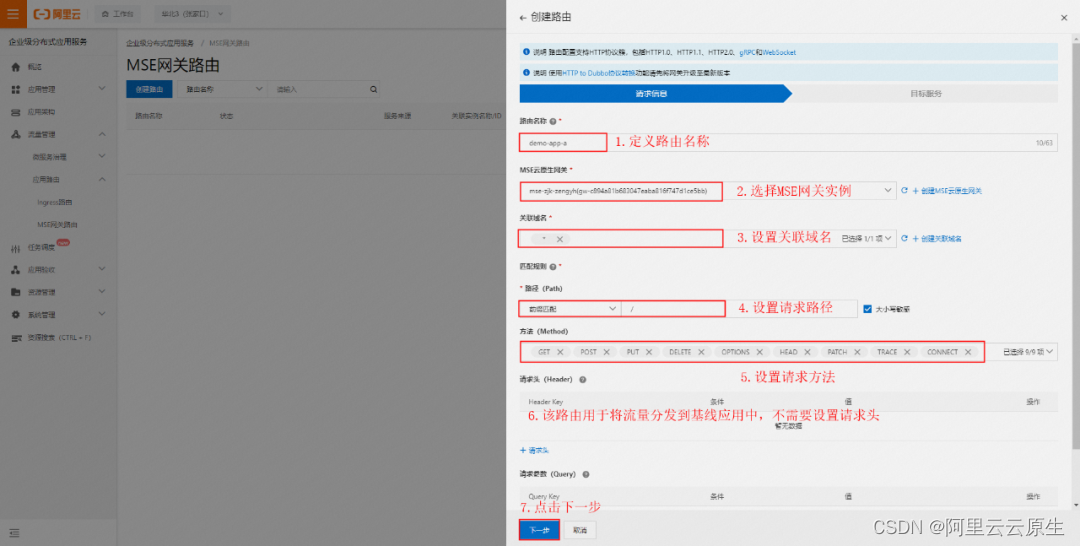Open 应用架构 in sidebar
Screen dimensions: 1080x546
[x=41, y=112]
